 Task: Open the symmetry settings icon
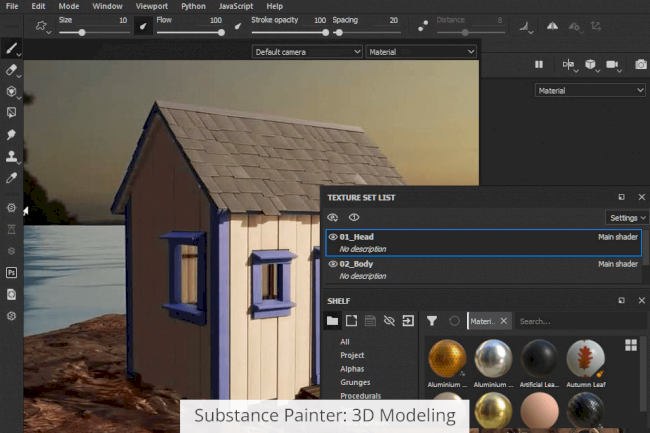click(568, 64)
